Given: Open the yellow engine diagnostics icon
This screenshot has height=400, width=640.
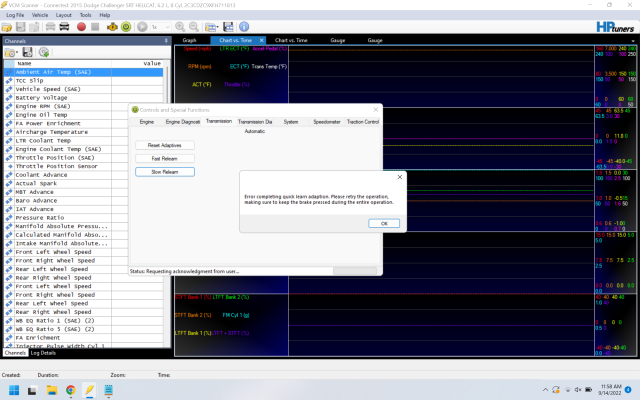Looking at the screenshot, I should pos(113,27).
